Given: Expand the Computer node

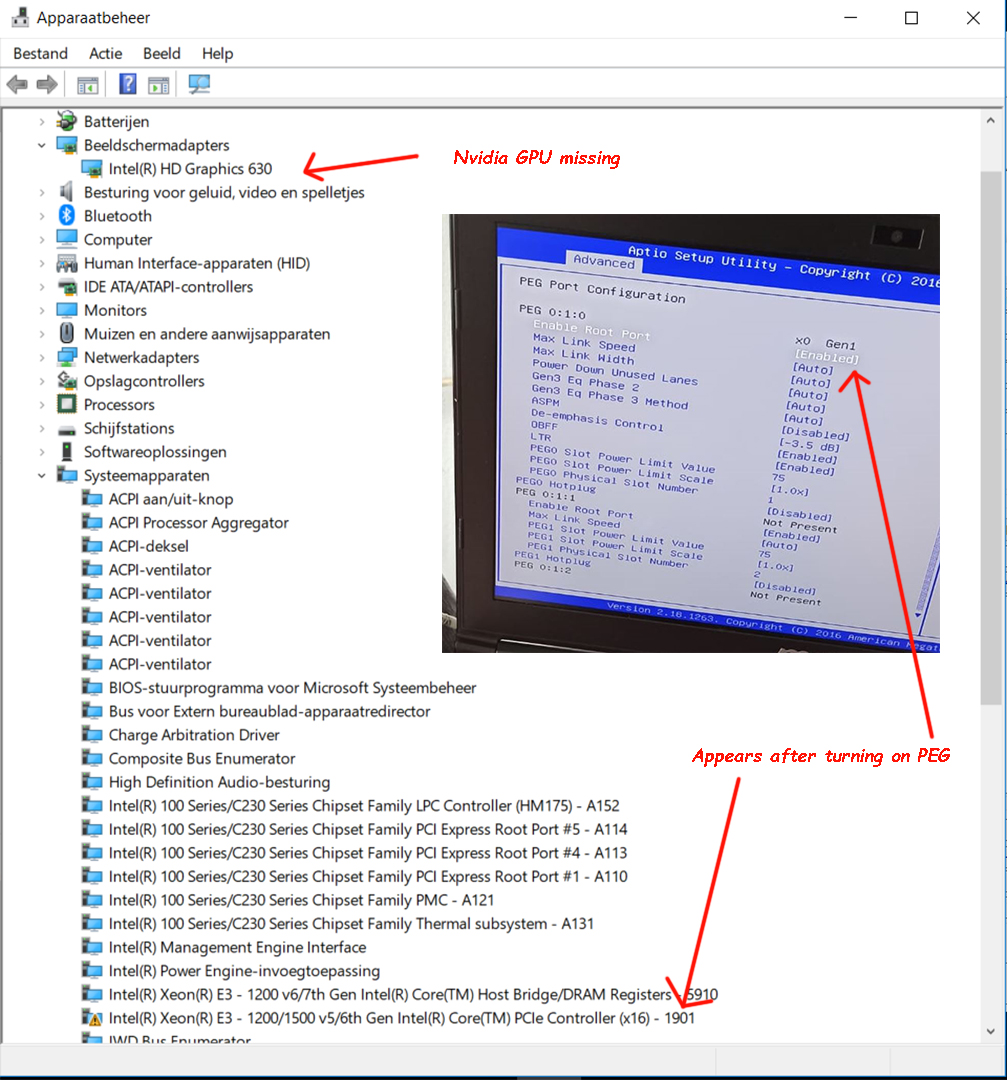Looking at the screenshot, I should tap(42, 240).
